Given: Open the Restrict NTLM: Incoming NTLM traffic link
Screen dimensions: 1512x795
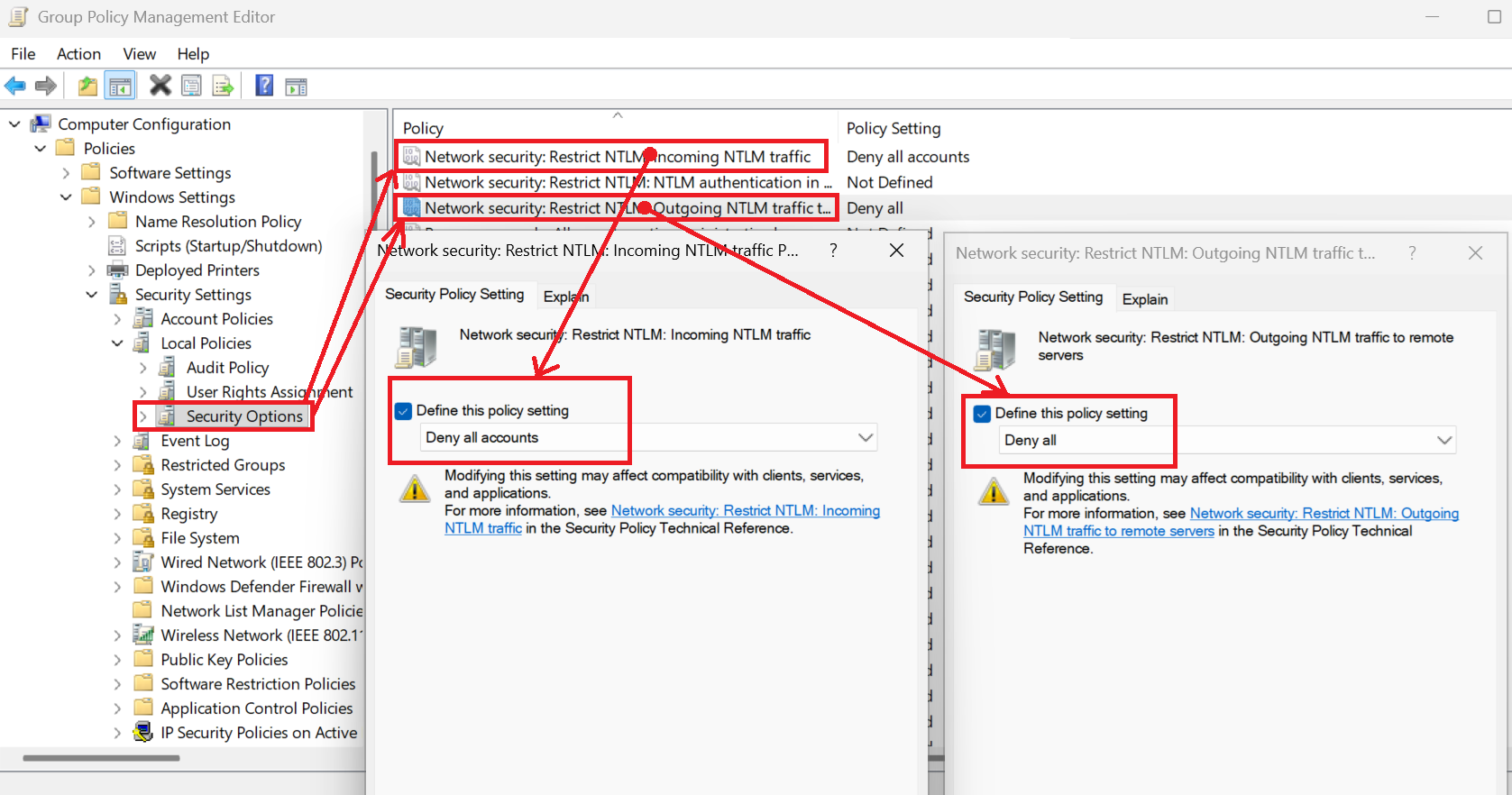Looking at the screenshot, I should coord(745,511).
